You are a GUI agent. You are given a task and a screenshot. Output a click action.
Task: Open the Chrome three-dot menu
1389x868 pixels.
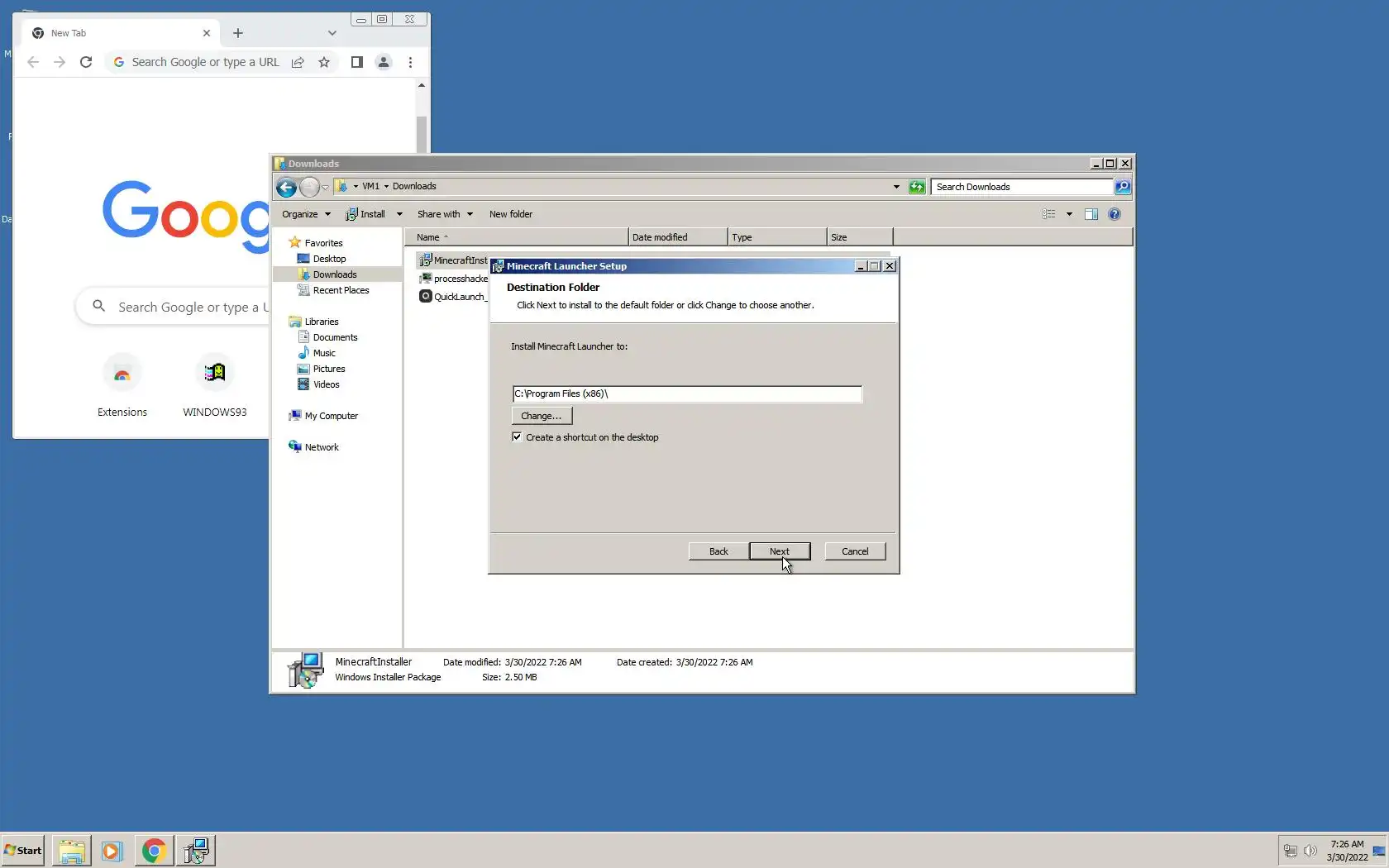(x=410, y=62)
